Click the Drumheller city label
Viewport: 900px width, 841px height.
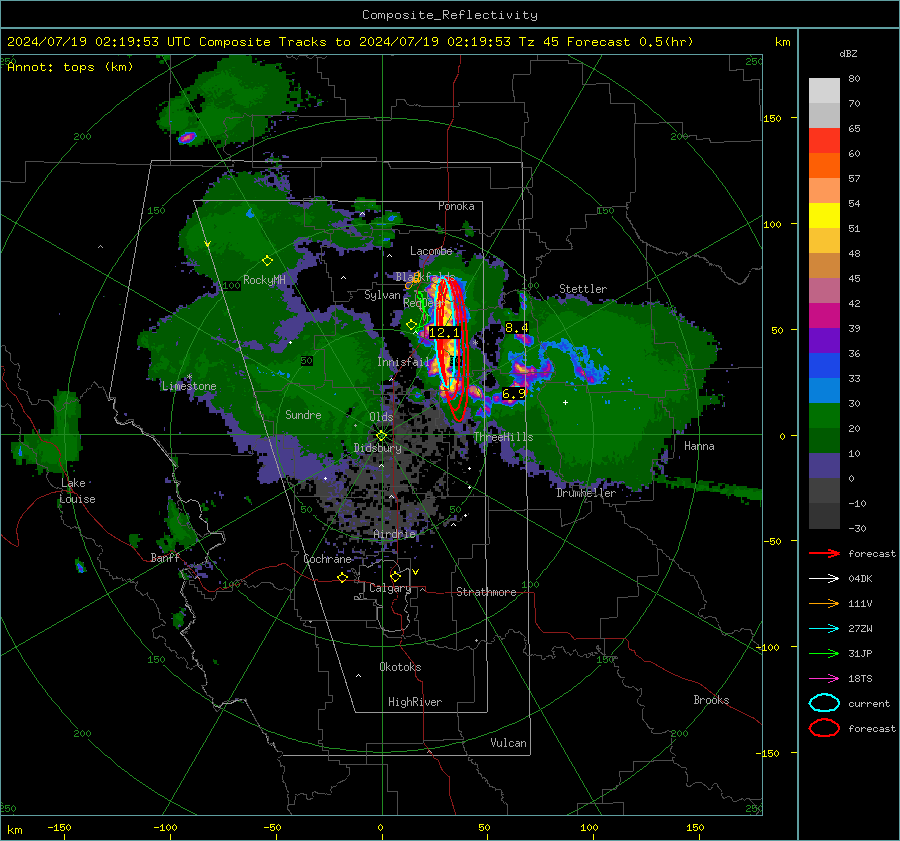pos(586,493)
